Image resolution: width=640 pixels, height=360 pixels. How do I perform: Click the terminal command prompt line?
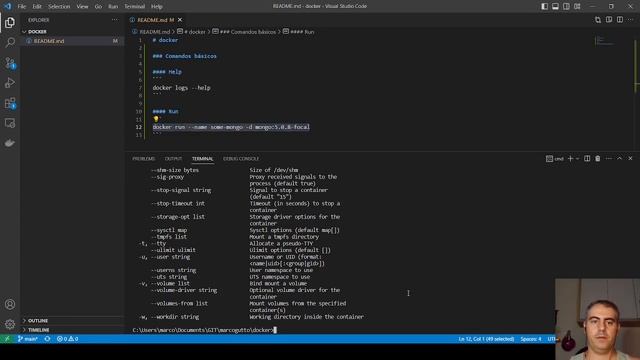click(x=204, y=330)
